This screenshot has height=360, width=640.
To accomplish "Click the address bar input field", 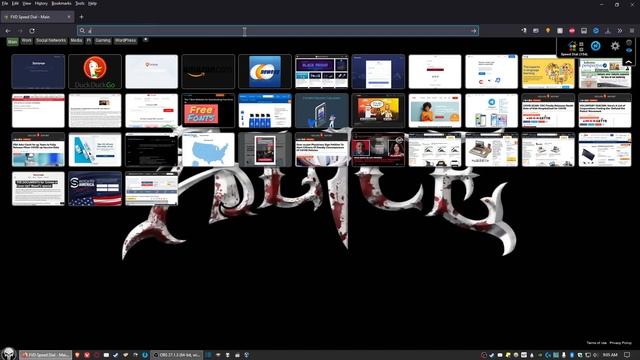I will tap(278, 31).
